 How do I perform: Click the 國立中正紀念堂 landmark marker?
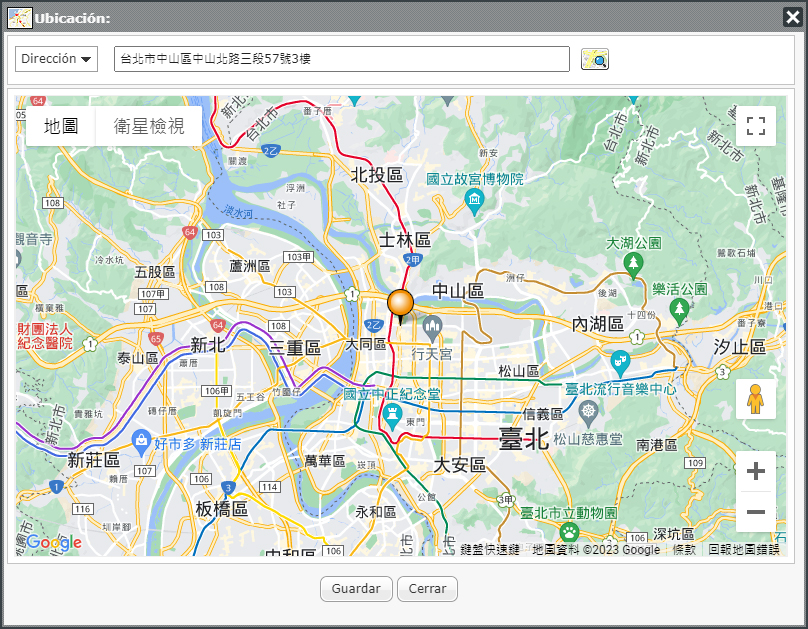[393, 416]
